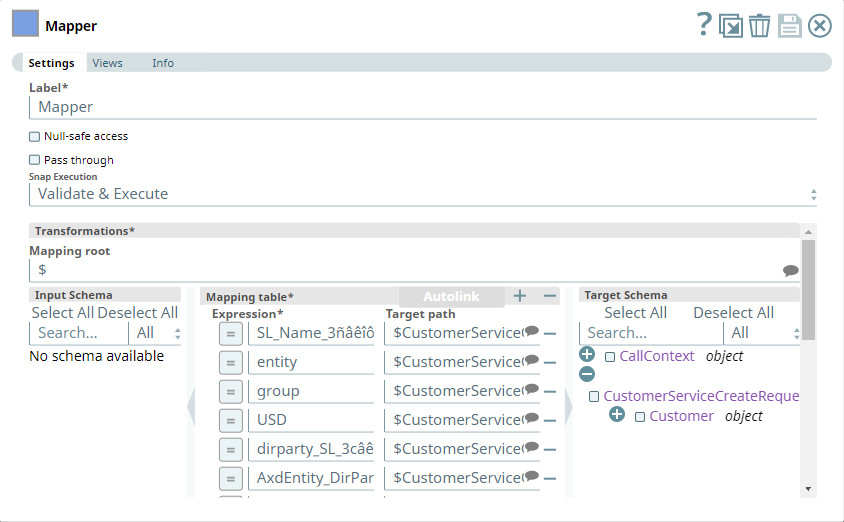Click the save floppy disk icon
The image size is (844, 522).
[x=790, y=25]
